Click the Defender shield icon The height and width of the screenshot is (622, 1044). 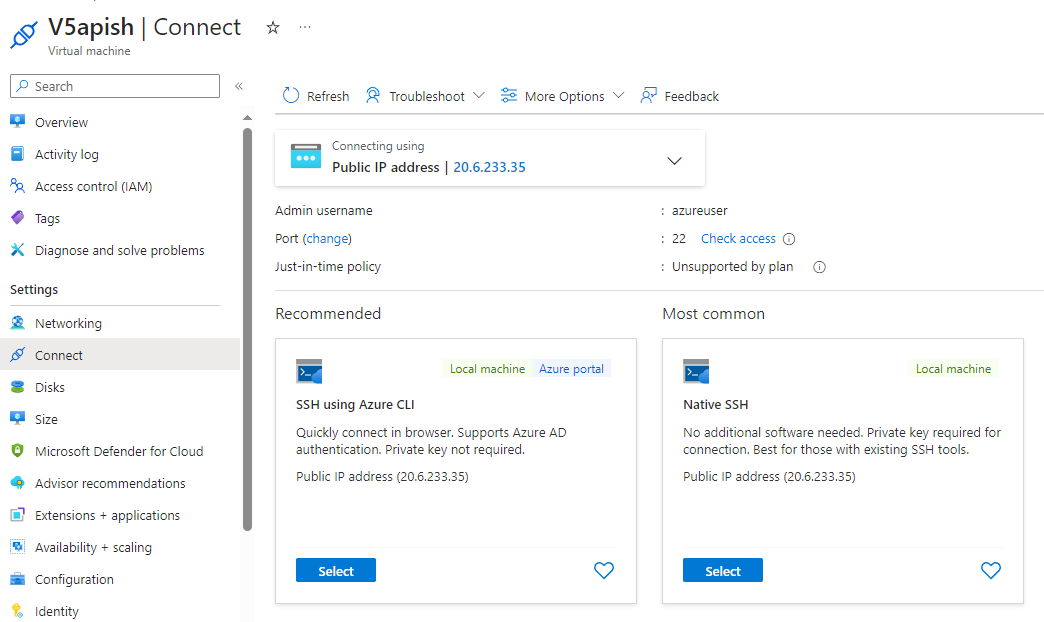point(17,451)
